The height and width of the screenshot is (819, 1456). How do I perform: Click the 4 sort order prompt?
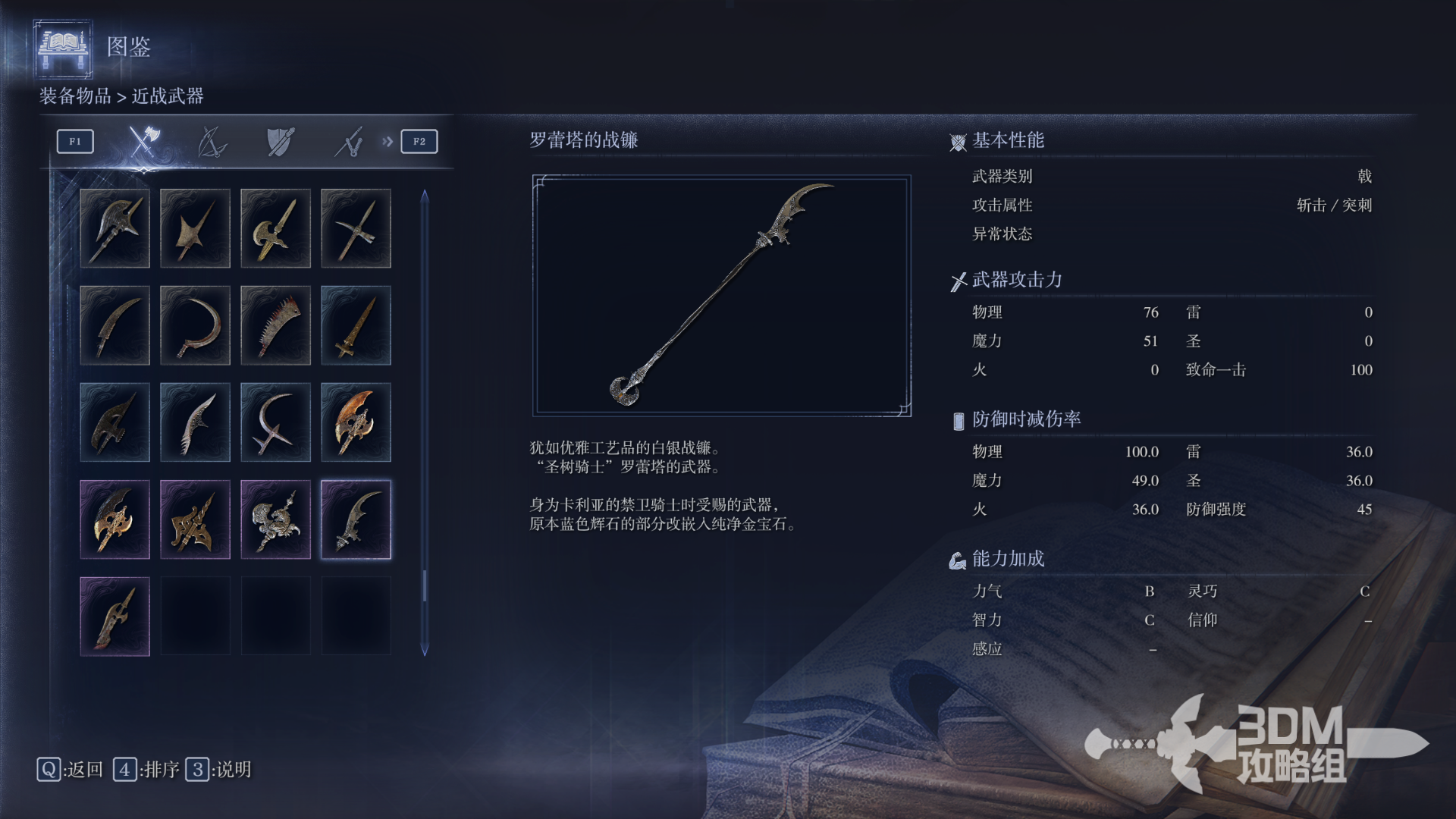coord(146,770)
